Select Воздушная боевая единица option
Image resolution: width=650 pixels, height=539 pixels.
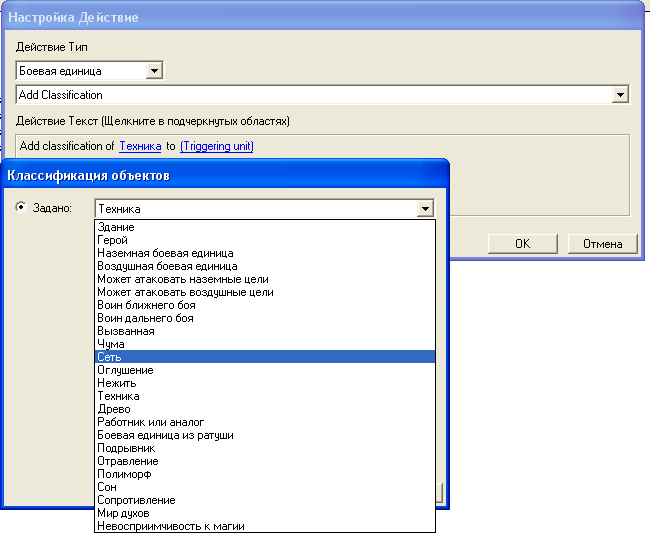265,266
